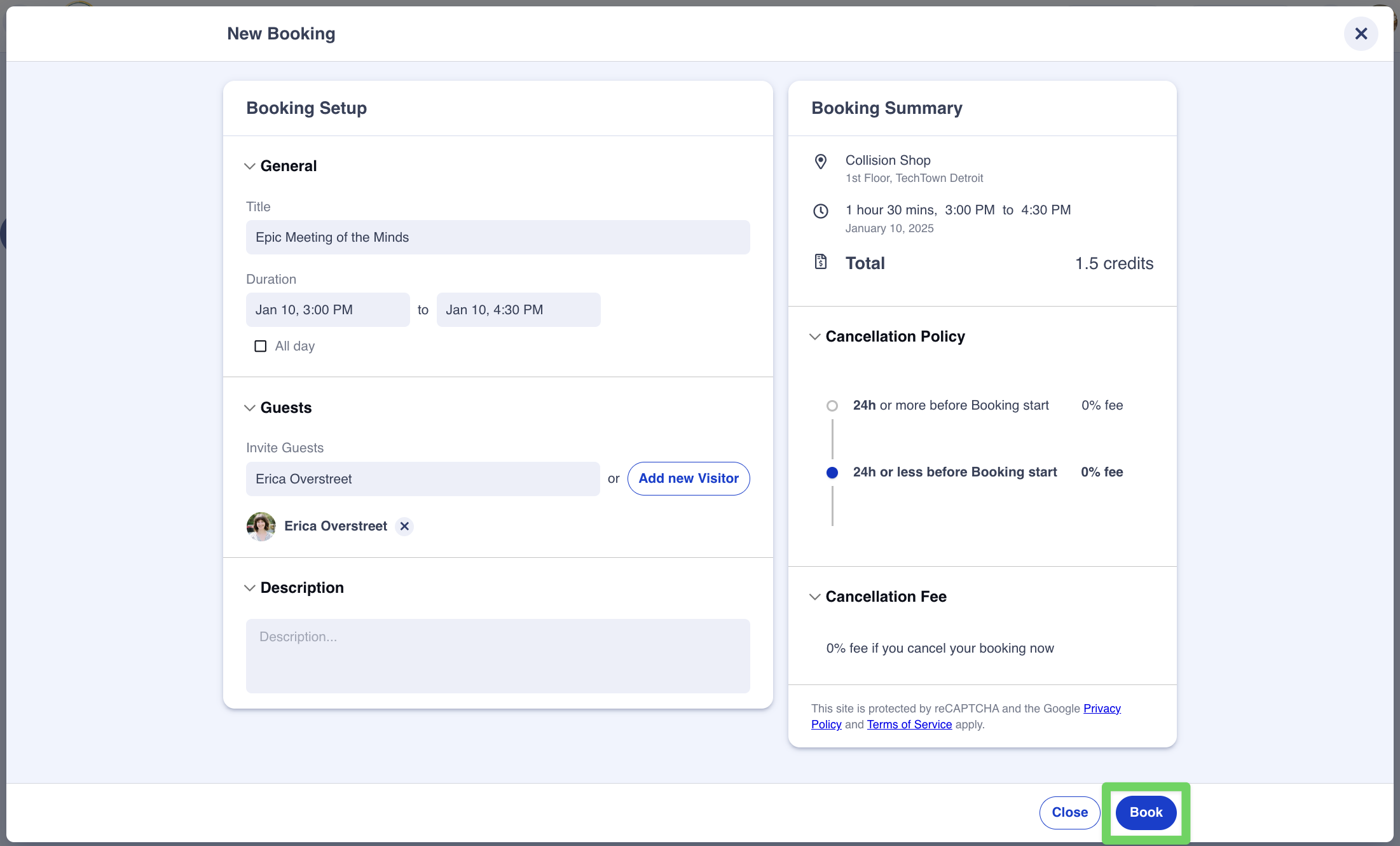Click Erica Overstreet's avatar photo
1400x846 pixels.
point(261,526)
